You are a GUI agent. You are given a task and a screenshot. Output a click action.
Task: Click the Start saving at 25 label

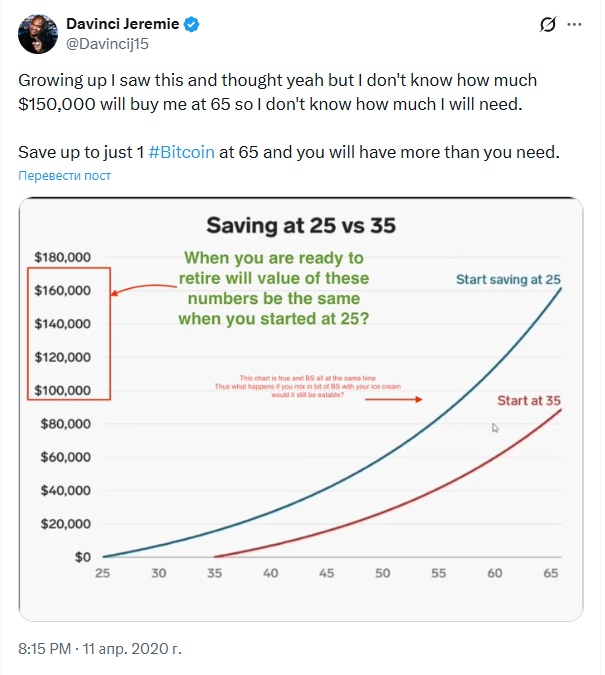click(x=508, y=279)
